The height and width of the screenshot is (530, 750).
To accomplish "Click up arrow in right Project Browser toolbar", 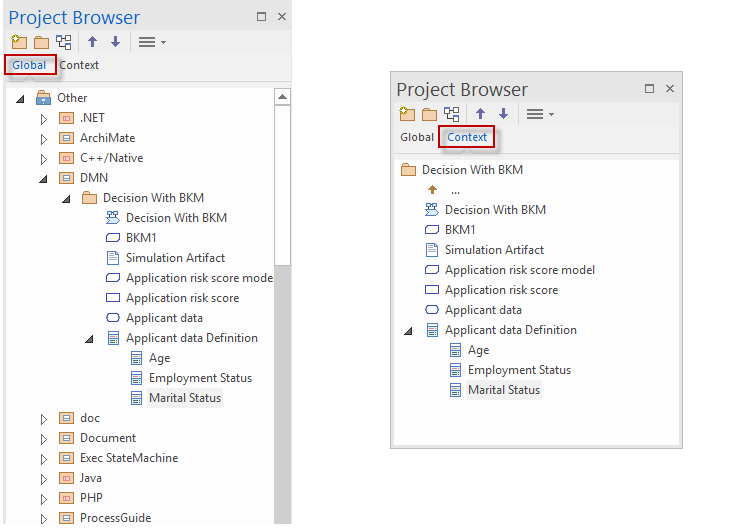I will 481,114.
